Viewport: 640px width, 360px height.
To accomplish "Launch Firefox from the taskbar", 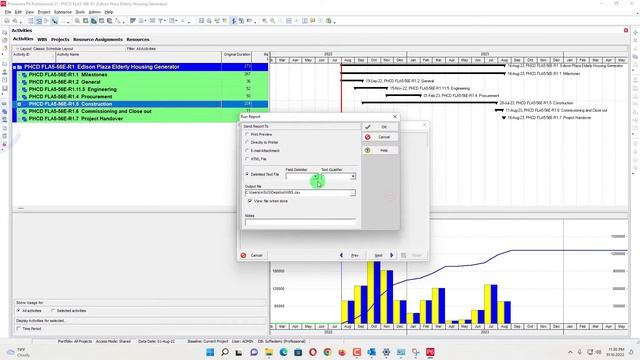I will pyautogui.click(x=342, y=352).
